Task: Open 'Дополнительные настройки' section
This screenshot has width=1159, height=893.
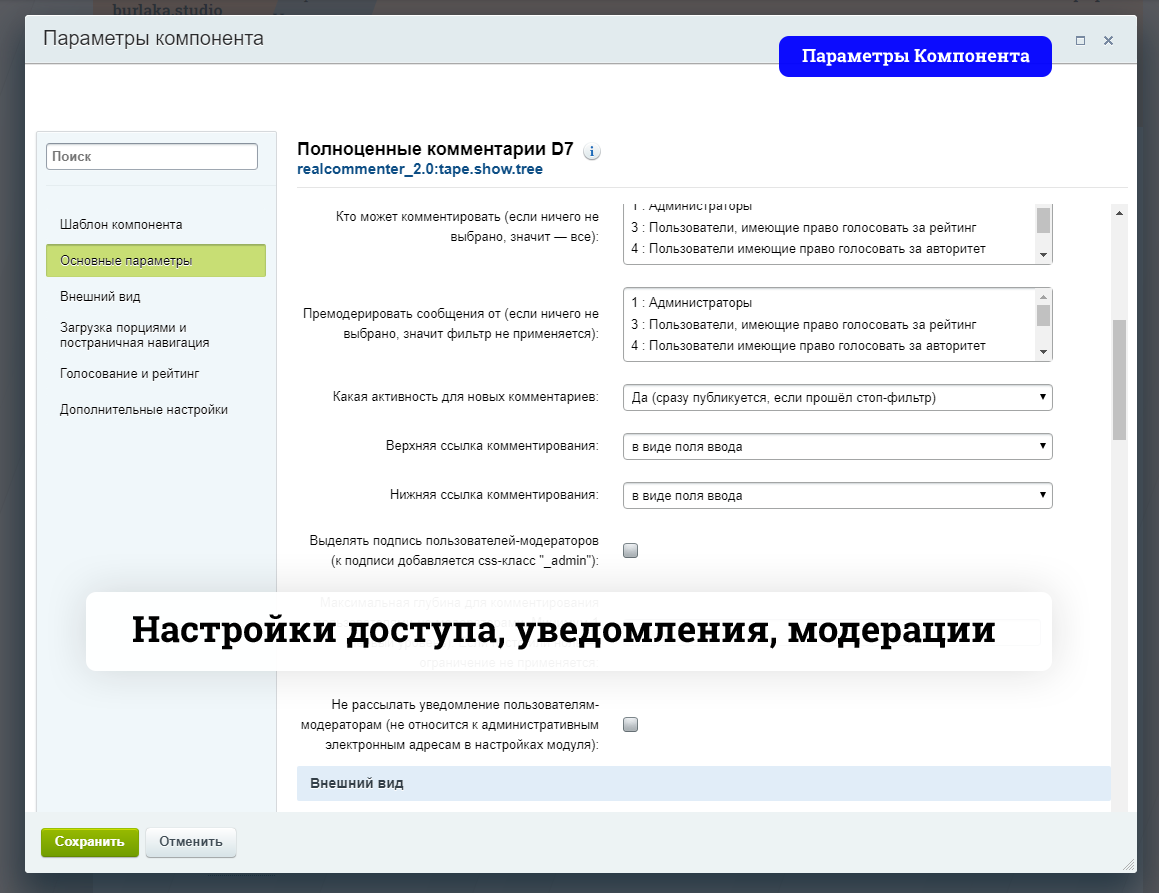Action: pos(144,410)
